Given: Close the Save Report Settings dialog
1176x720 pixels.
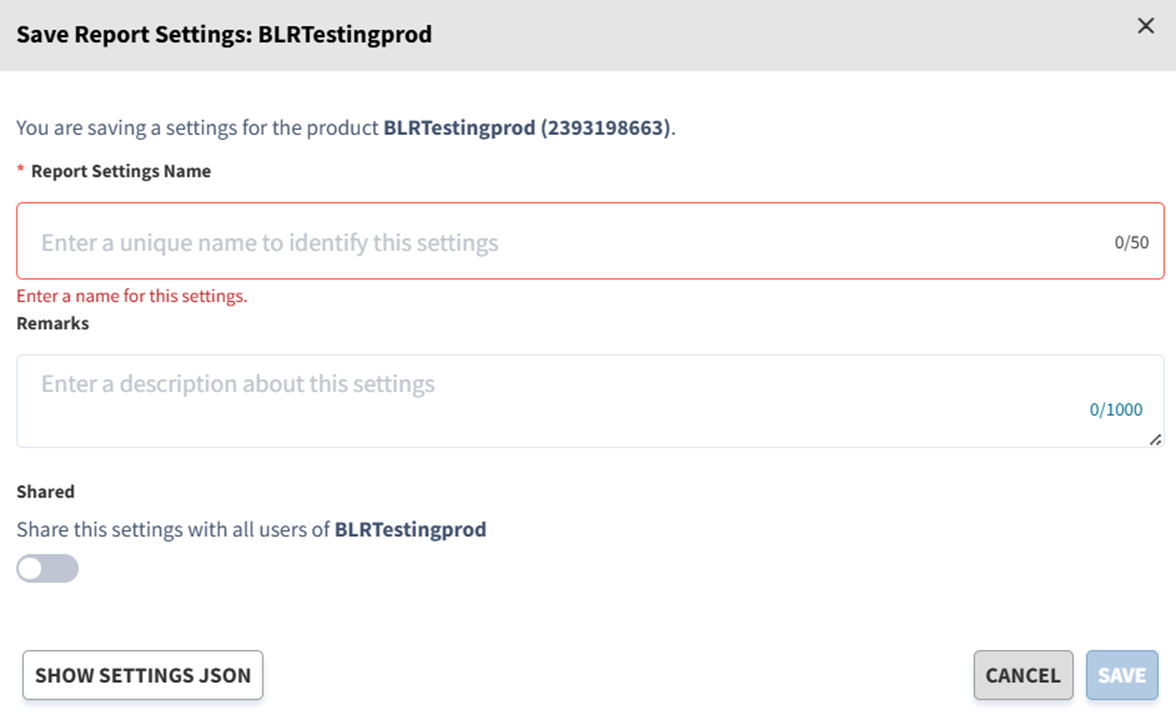Looking at the screenshot, I should tap(1145, 26).
